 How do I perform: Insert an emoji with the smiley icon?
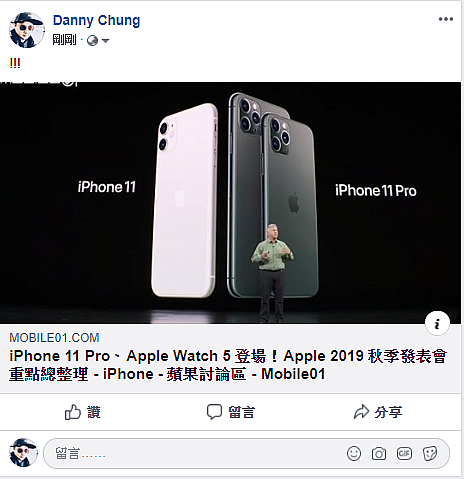coord(354,454)
